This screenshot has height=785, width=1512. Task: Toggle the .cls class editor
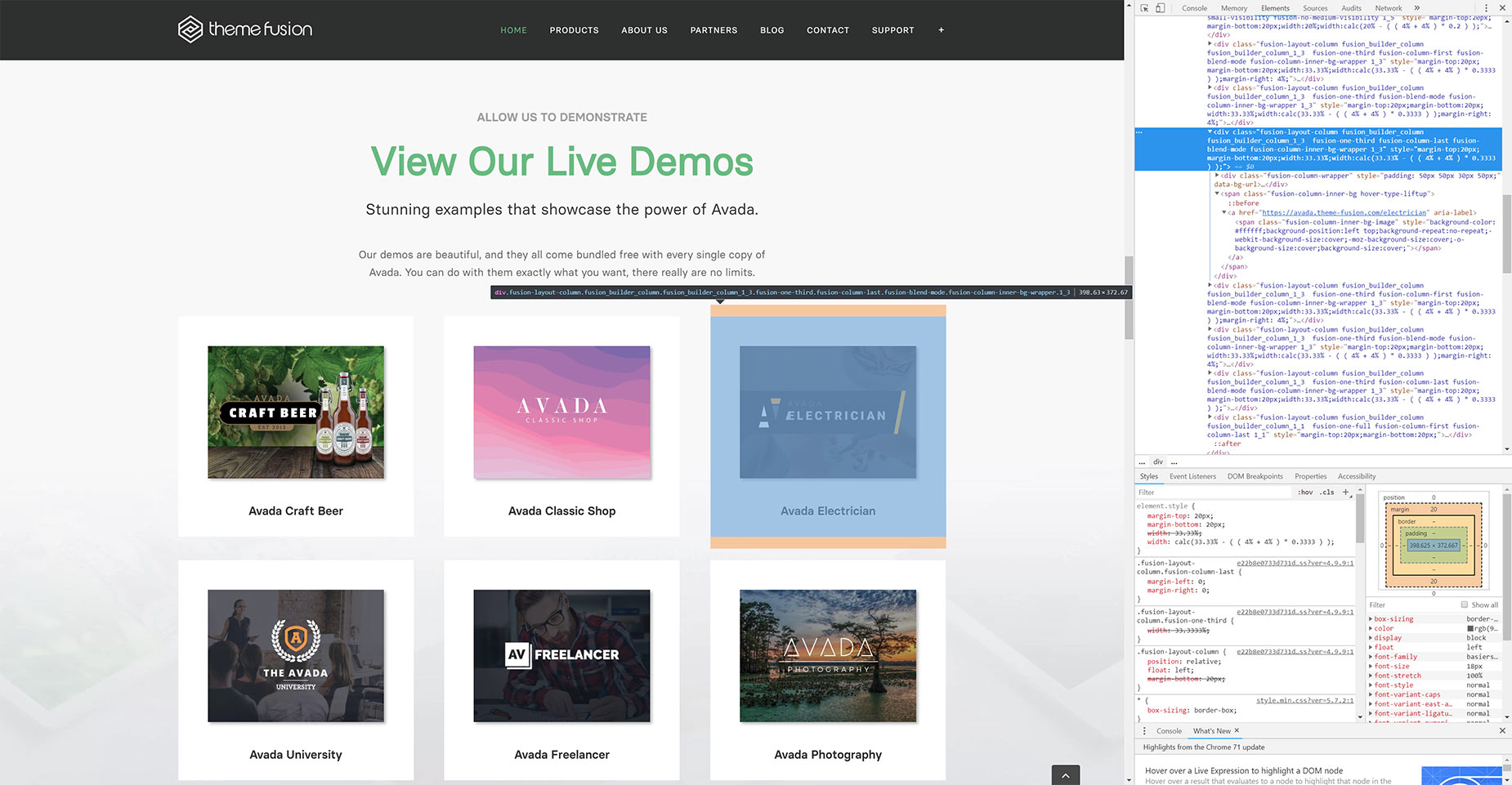point(1327,492)
